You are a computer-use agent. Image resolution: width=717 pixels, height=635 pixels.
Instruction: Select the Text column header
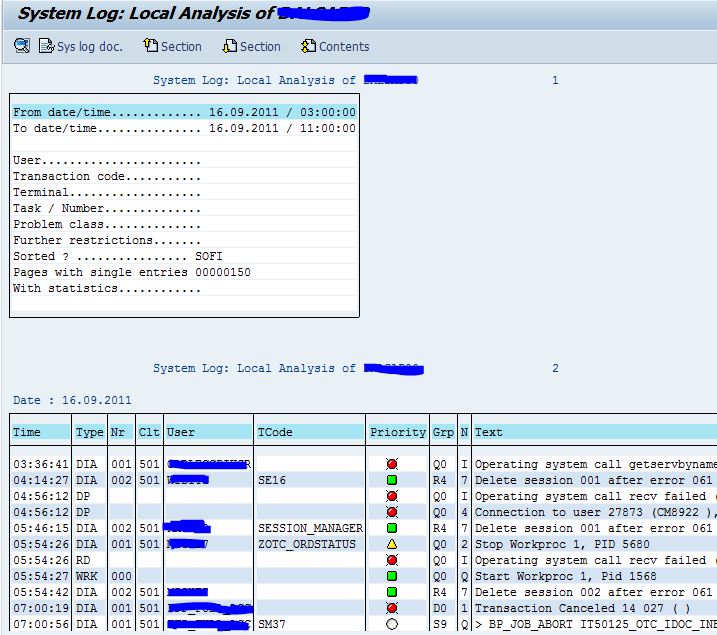point(594,432)
